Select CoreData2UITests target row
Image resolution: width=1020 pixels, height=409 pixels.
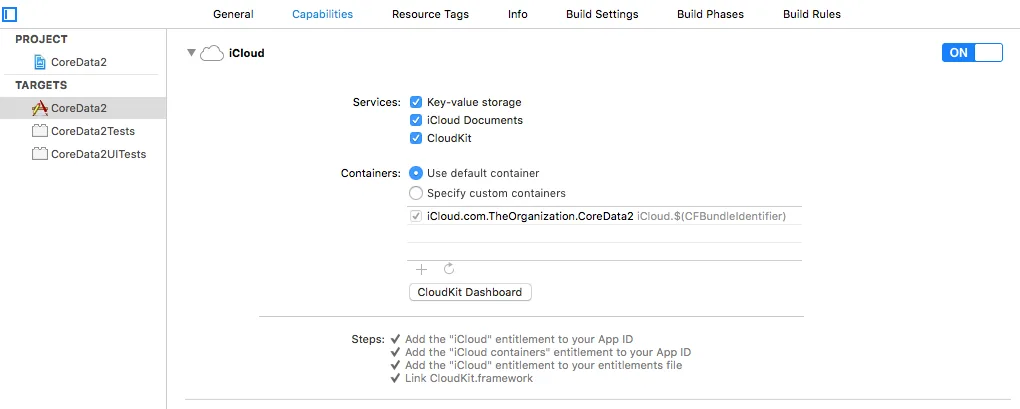(x=83, y=155)
